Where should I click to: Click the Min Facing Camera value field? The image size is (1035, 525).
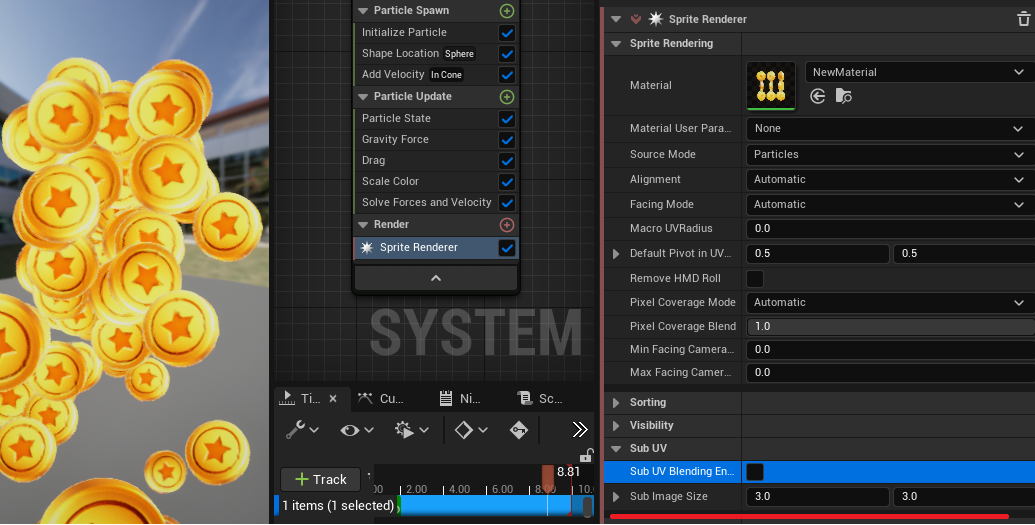coord(890,349)
